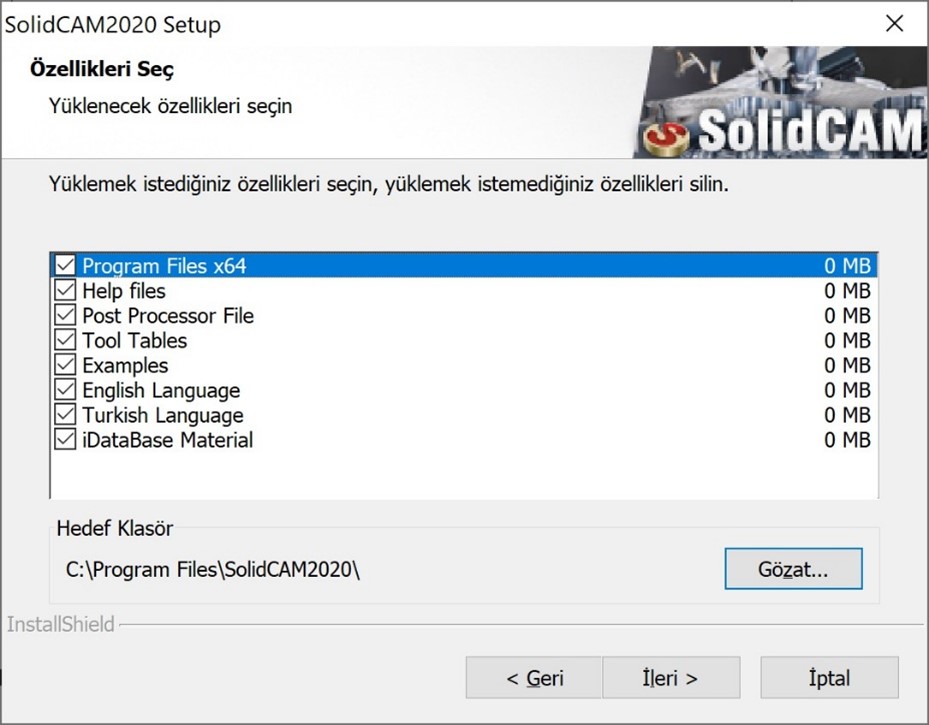The width and height of the screenshot is (929, 725).
Task: Toggle the Post Processor File checkbox
Action: (65, 315)
